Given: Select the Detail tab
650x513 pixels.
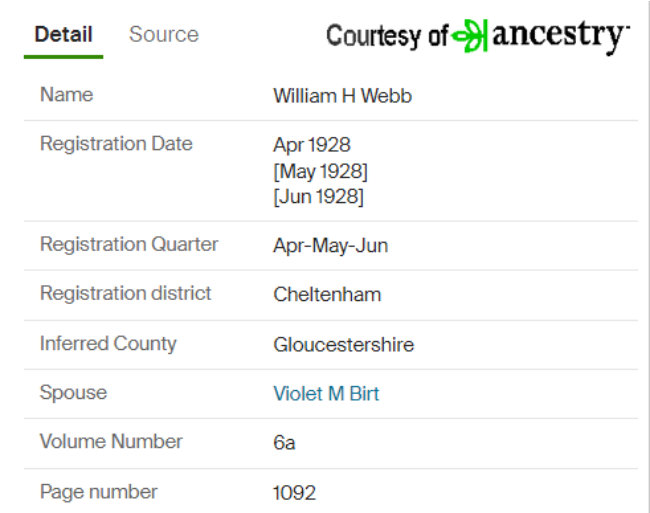Looking at the screenshot, I should click(x=63, y=34).
